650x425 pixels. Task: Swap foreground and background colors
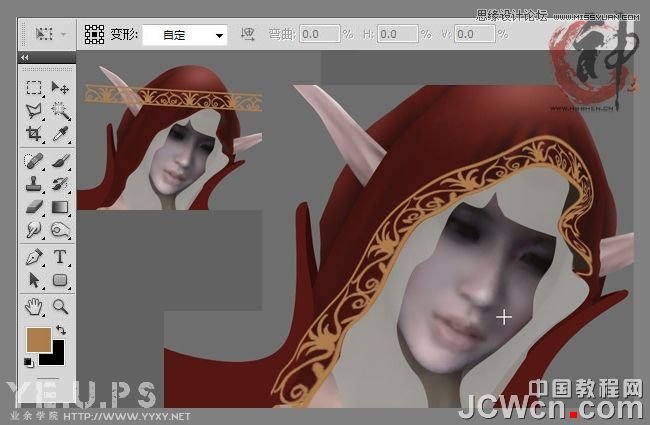[x=61, y=330]
